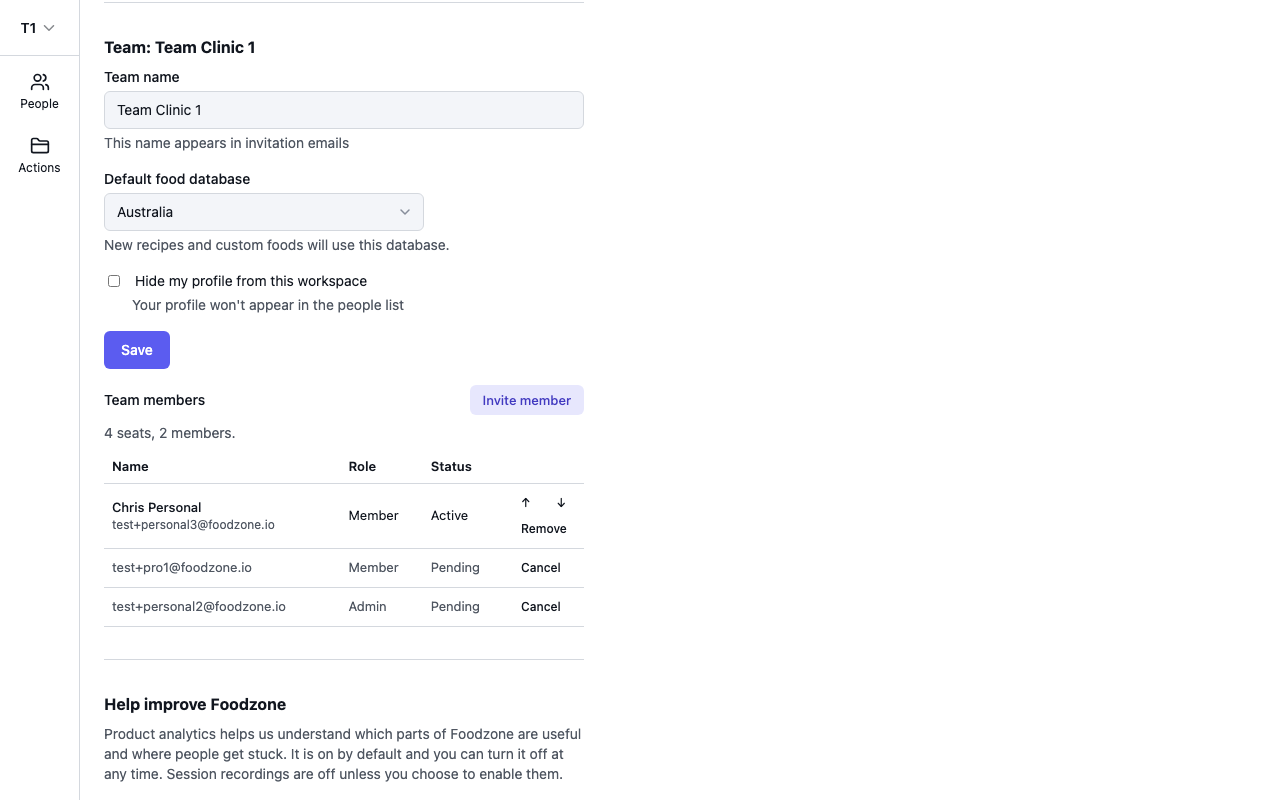Cancel the test+pro1@foodzone.io invitation
Viewport: 1280px width, 800px height.
coord(541,568)
